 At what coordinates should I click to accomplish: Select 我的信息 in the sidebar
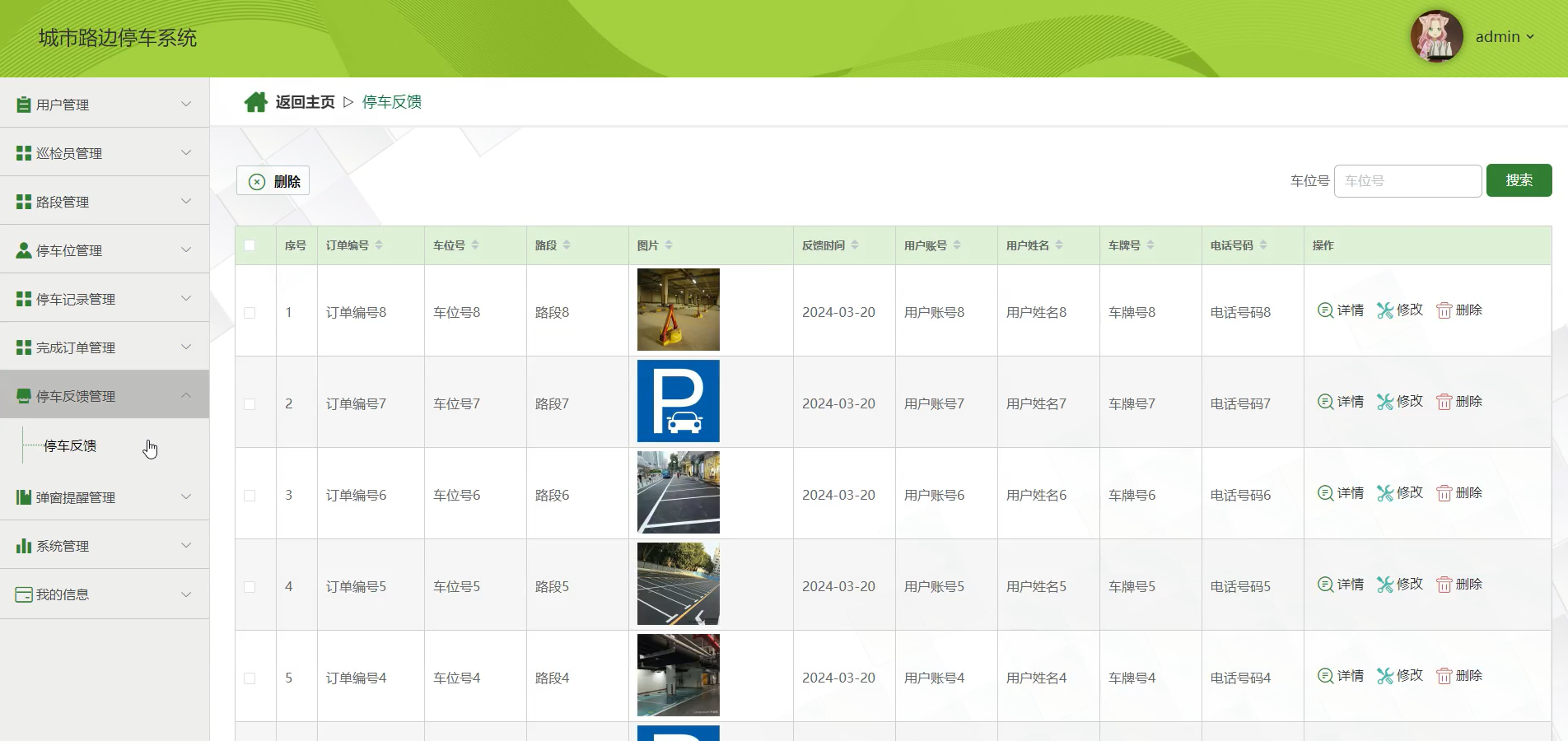[105, 594]
